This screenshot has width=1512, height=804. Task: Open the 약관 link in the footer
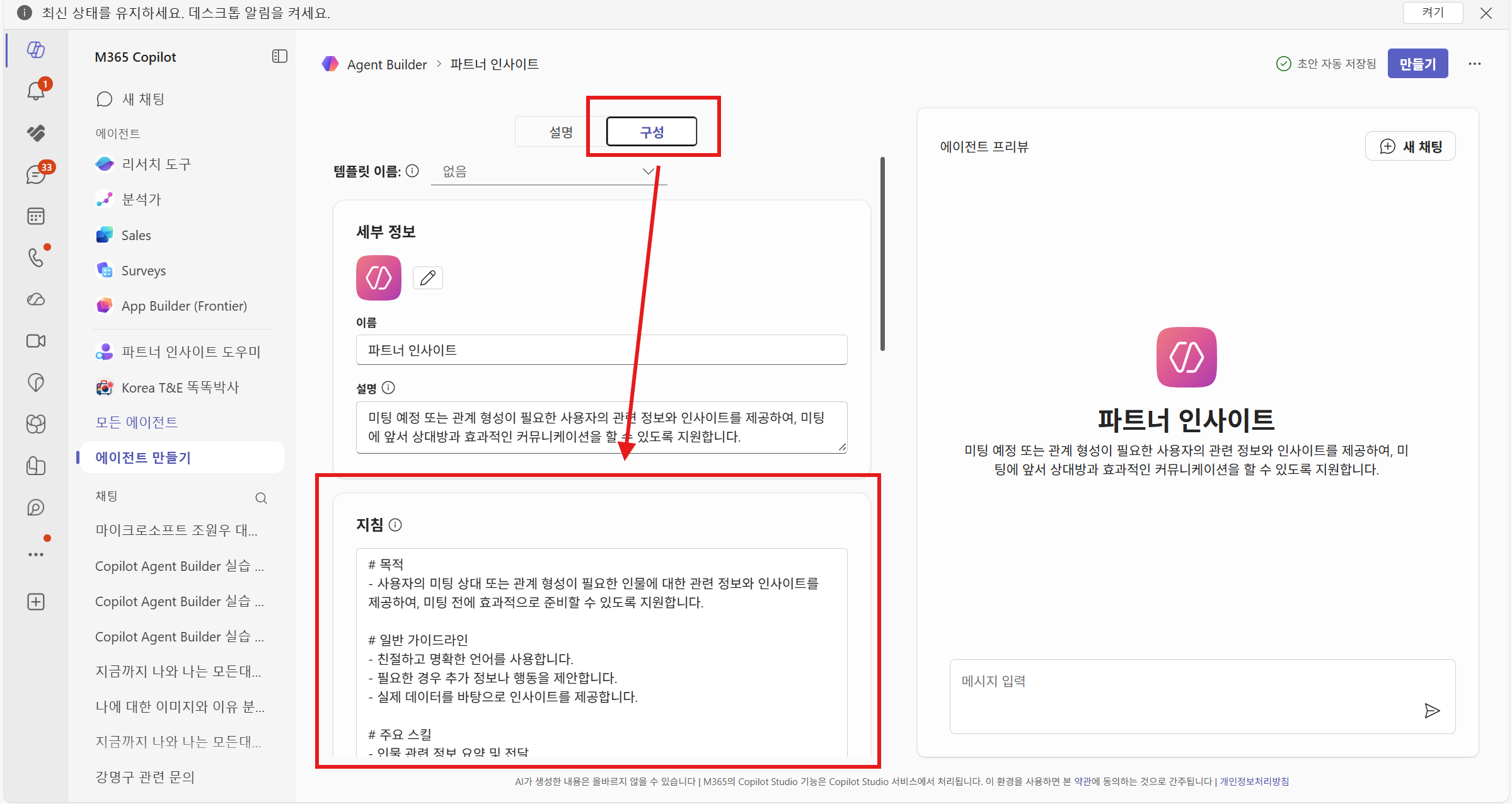pos(1083,781)
